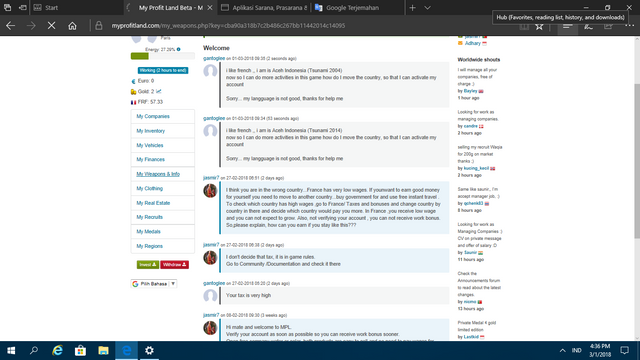Open taskbar search magnifier
640x360 pixels.
pos(34,351)
